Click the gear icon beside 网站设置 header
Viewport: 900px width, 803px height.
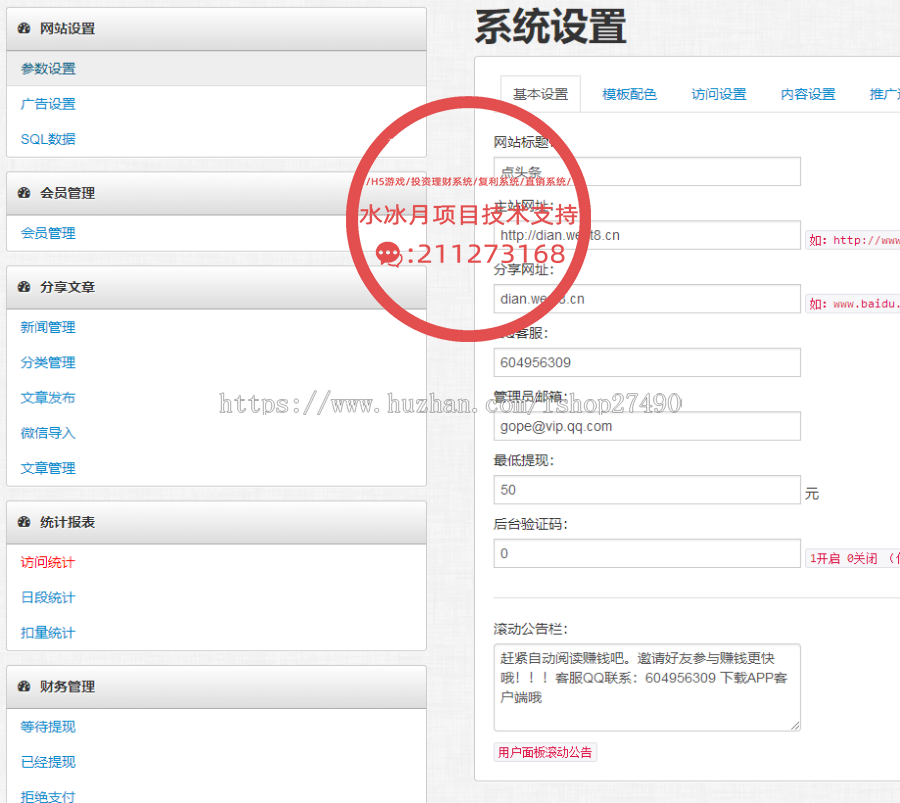tap(24, 29)
